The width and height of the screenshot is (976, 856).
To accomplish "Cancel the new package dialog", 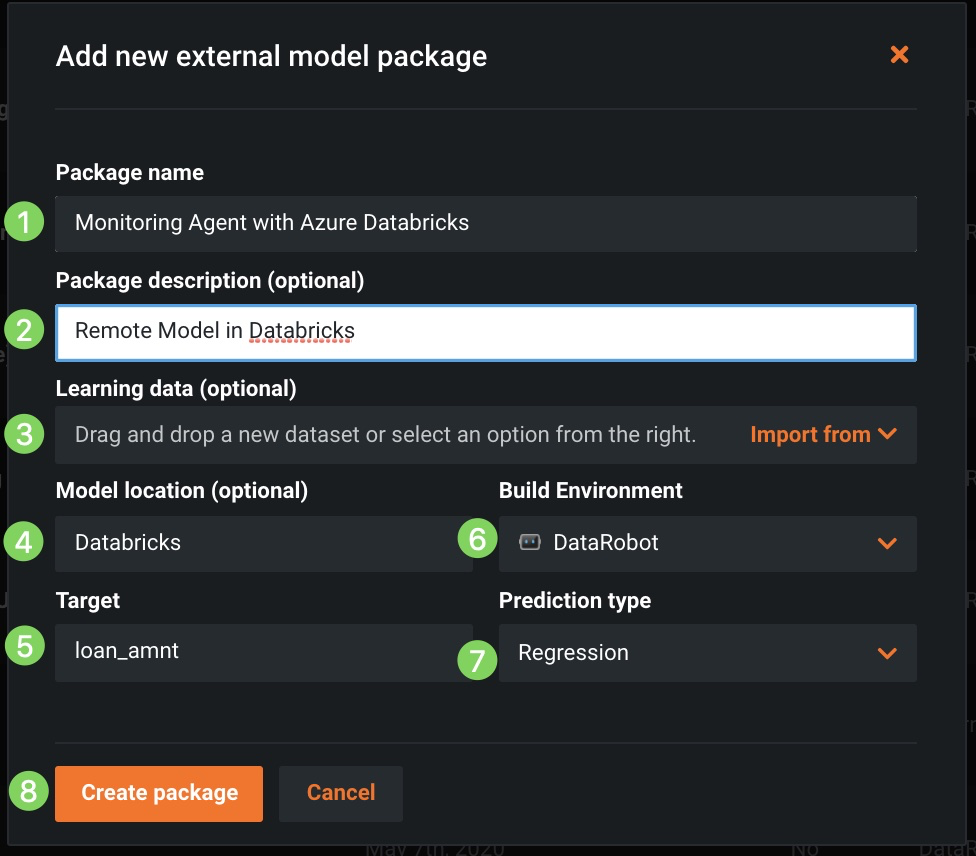I will [x=341, y=793].
